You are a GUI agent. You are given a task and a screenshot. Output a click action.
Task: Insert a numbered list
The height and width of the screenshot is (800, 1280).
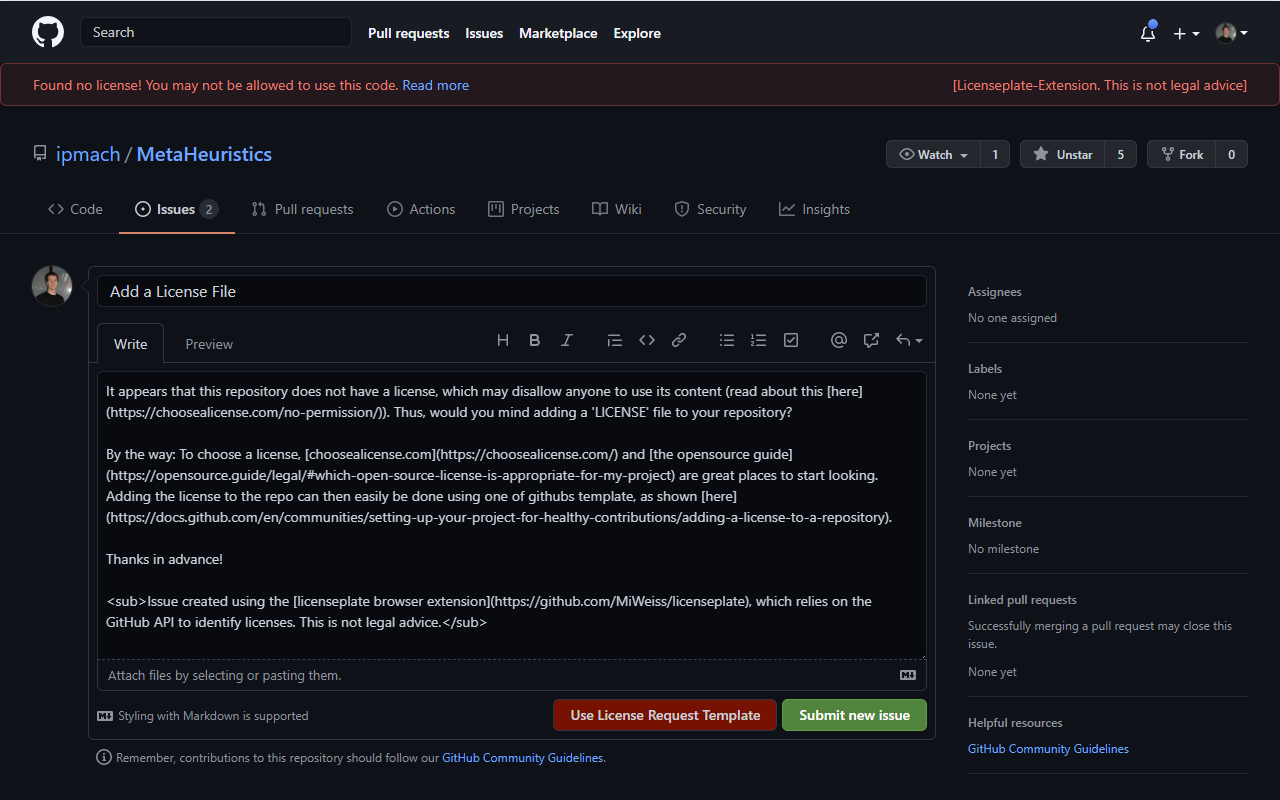pyautogui.click(x=759, y=340)
